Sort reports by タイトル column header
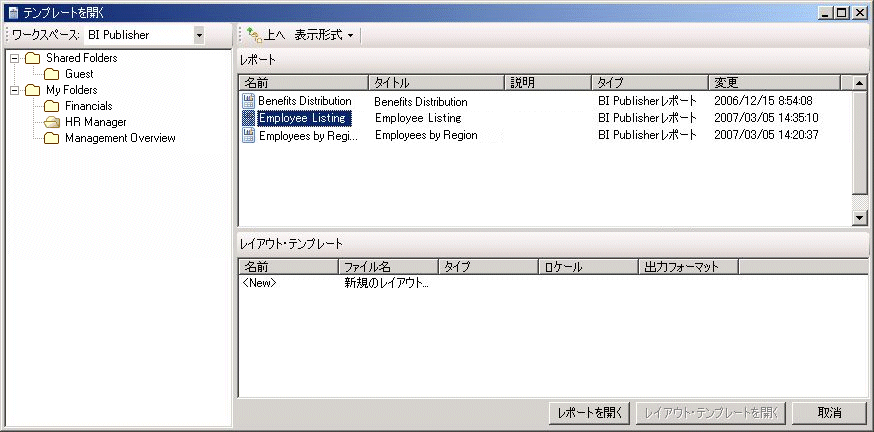This screenshot has width=874, height=432. pyautogui.click(x=436, y=83)
